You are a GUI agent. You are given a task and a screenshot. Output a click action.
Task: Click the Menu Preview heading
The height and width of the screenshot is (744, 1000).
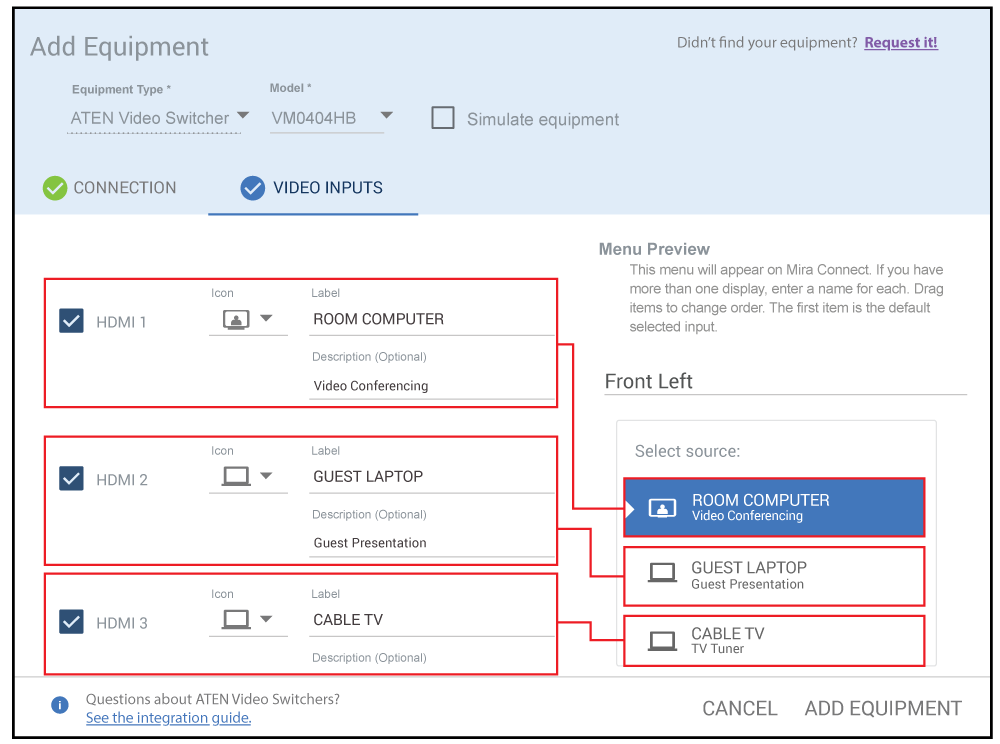[654, 249]
